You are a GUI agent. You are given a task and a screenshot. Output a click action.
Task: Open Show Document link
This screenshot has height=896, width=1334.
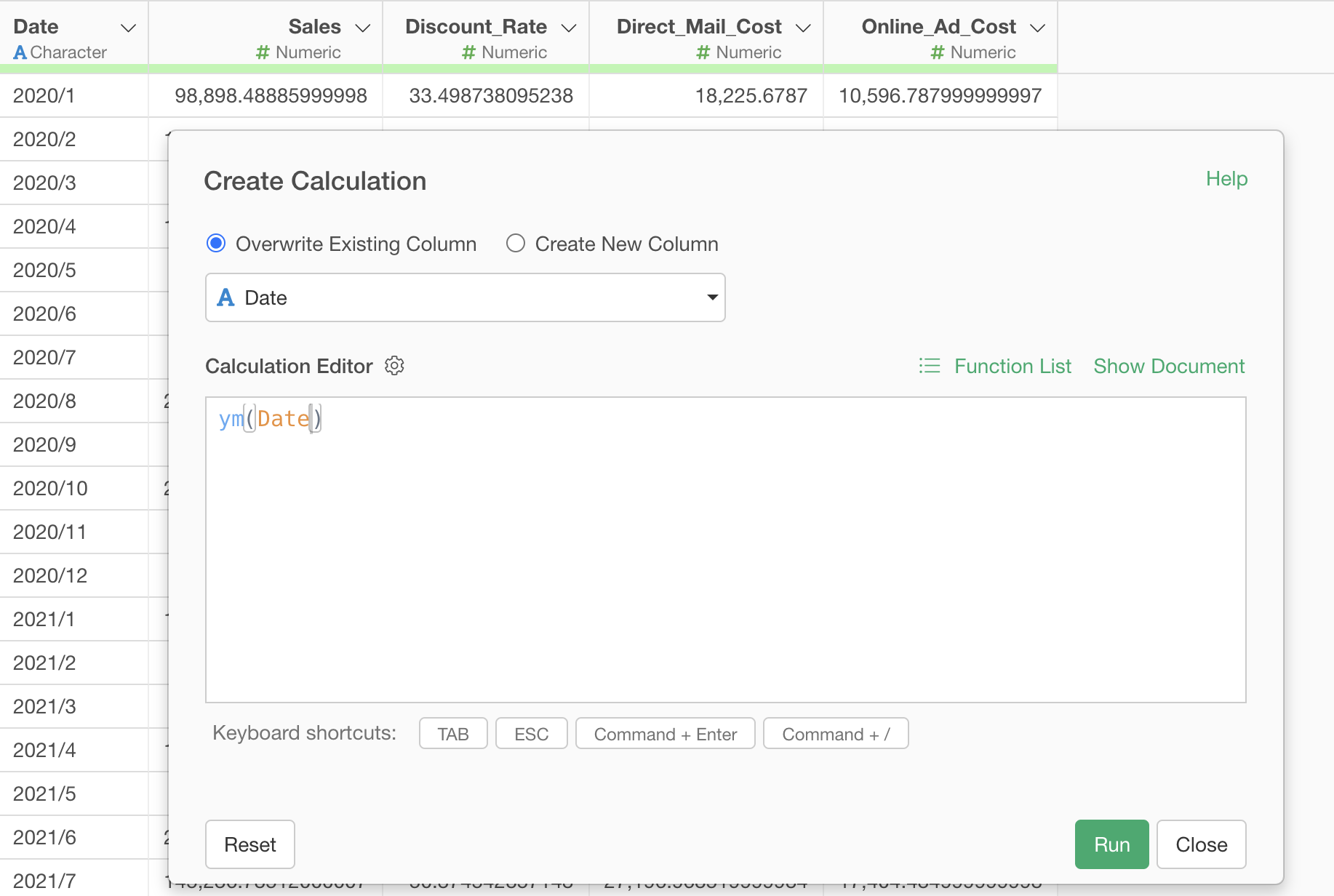(1169, 366)
